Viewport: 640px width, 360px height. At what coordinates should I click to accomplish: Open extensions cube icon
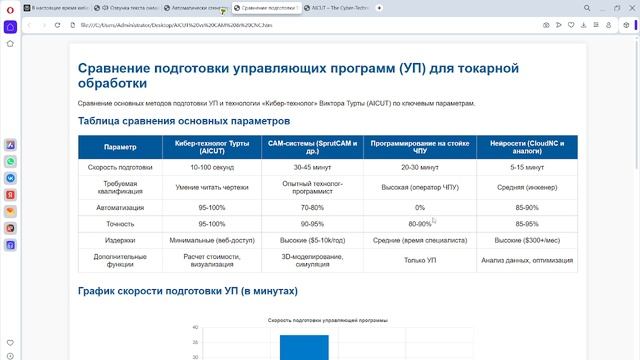(626, 25)
